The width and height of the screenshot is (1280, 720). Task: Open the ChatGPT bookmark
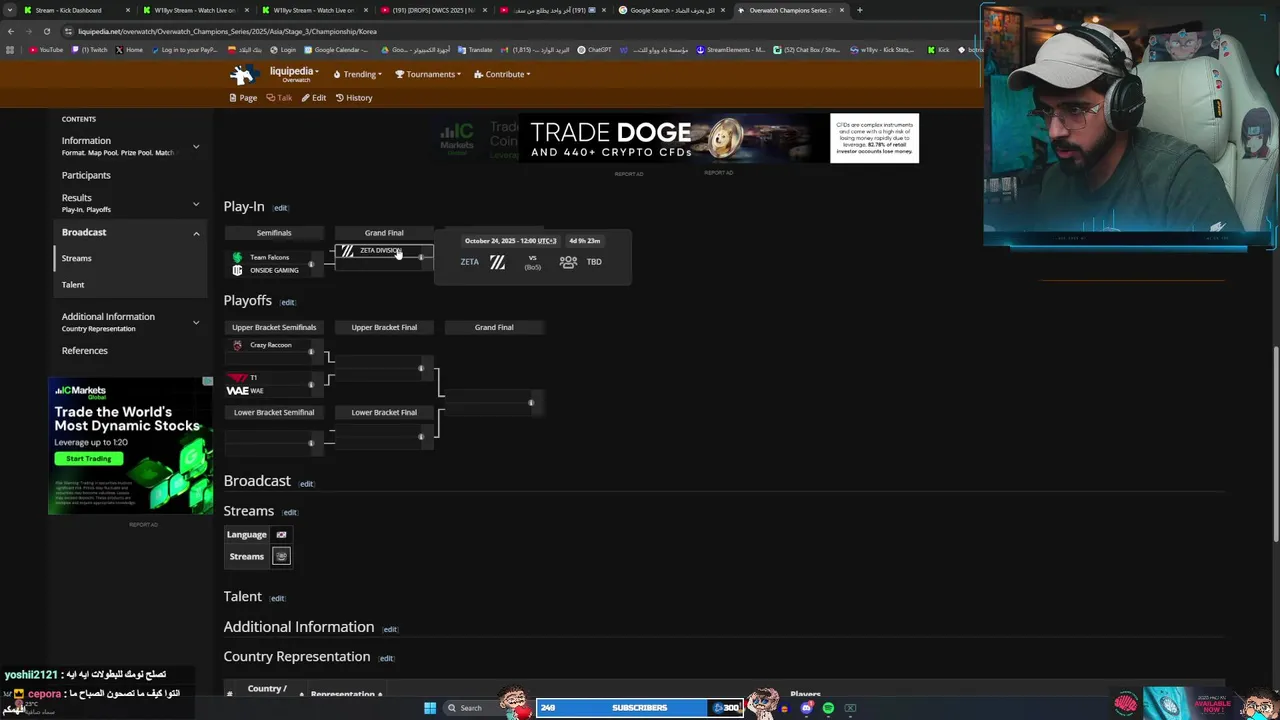(x=594, y=49)
